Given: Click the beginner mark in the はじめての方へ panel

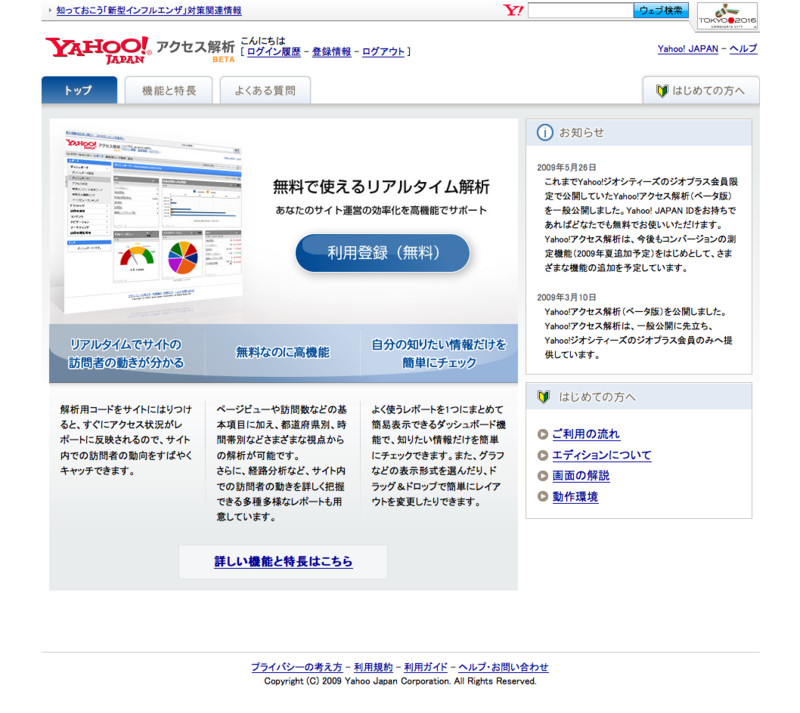Looking at the screenshot, I should pos(543,397).
